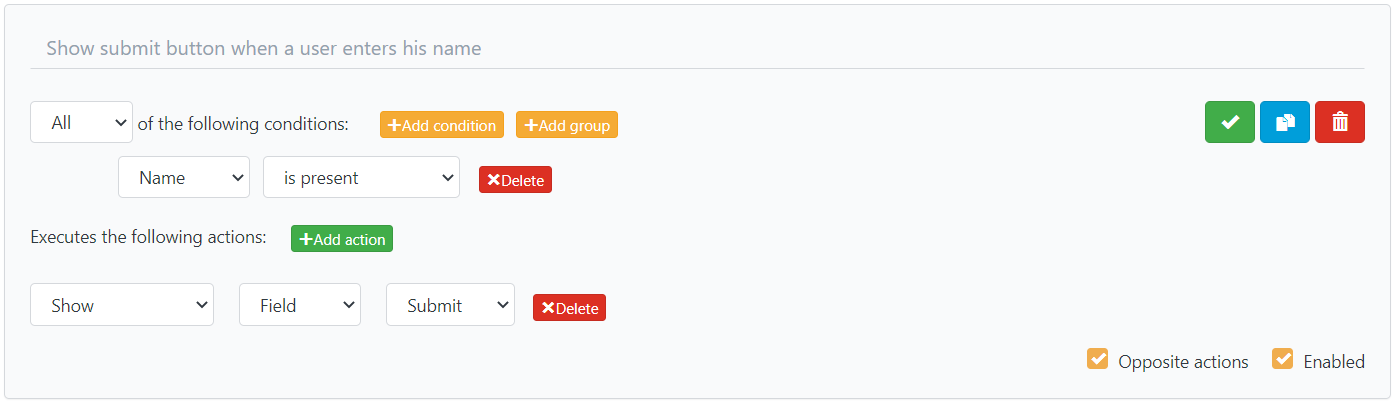Click the green checkmark save rule button

click(x=1229, y=122)
